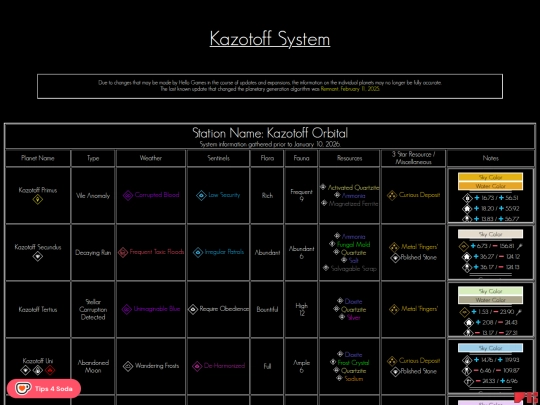Click the Water Color swatch for Kazotoff Tertius
Screen dimensions: 540x405
pos(490,300)
